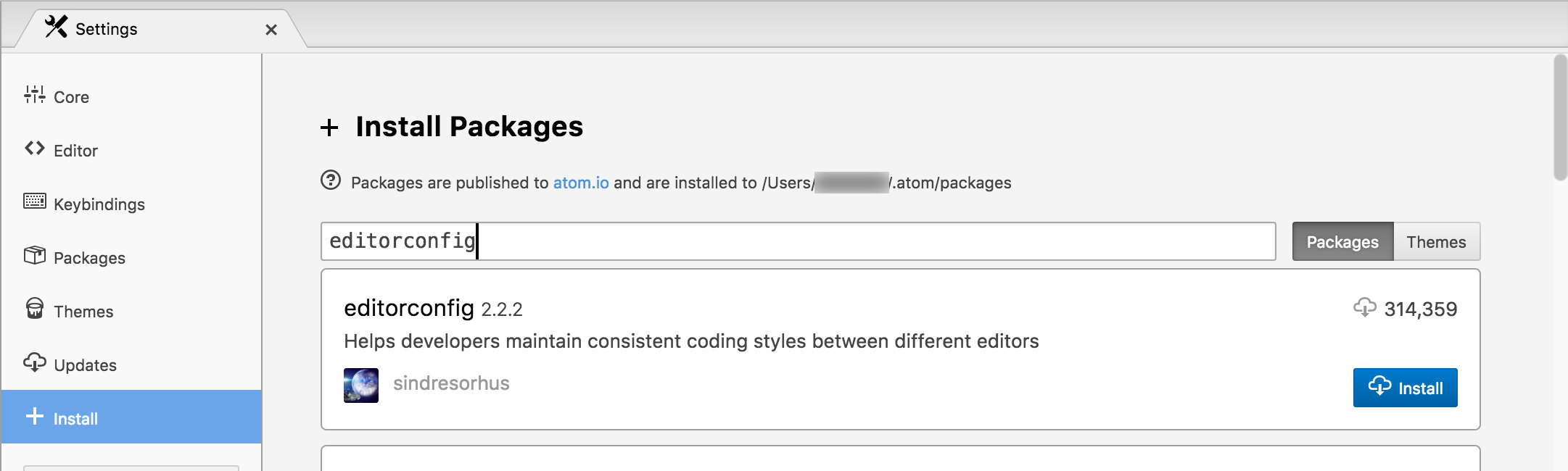Click the Settings tools icon on the tab
Screen dimensions: 1568x471
point(56,27)
